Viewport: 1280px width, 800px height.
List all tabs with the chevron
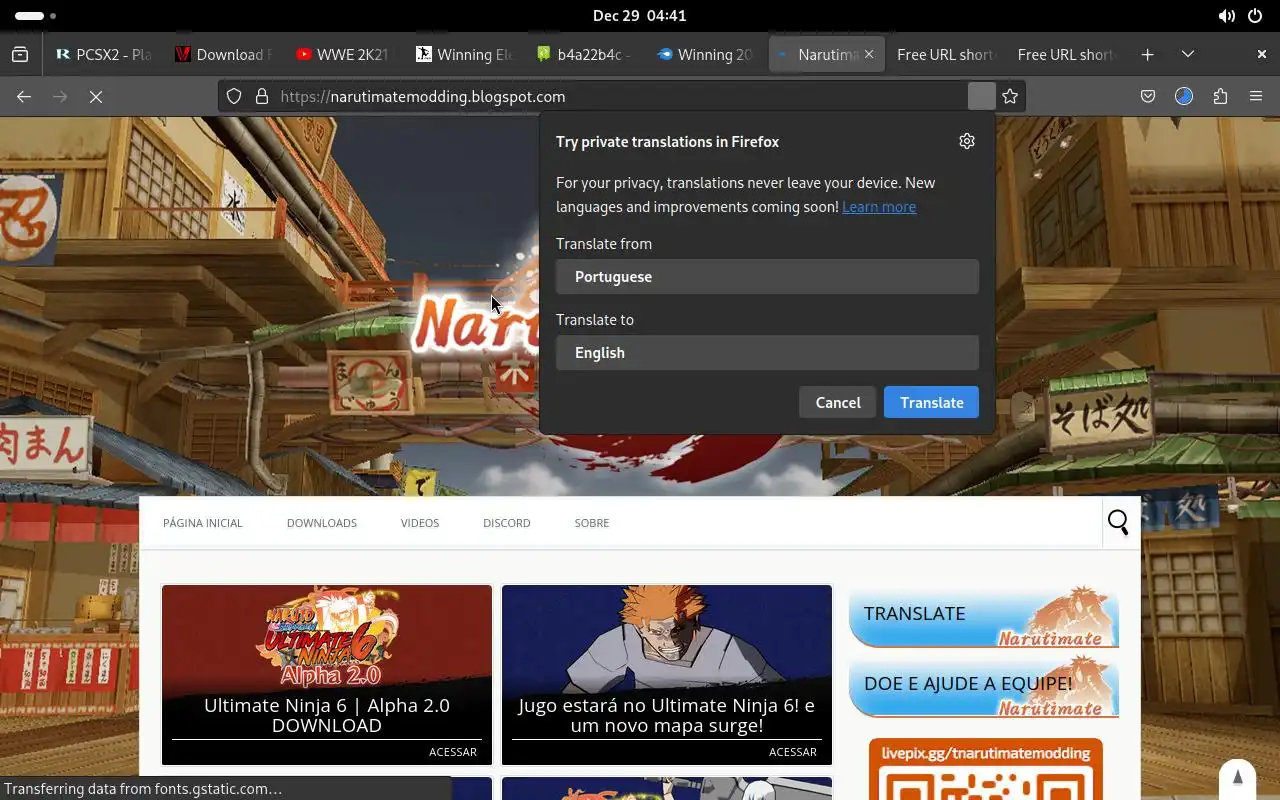coord(1188,55)
